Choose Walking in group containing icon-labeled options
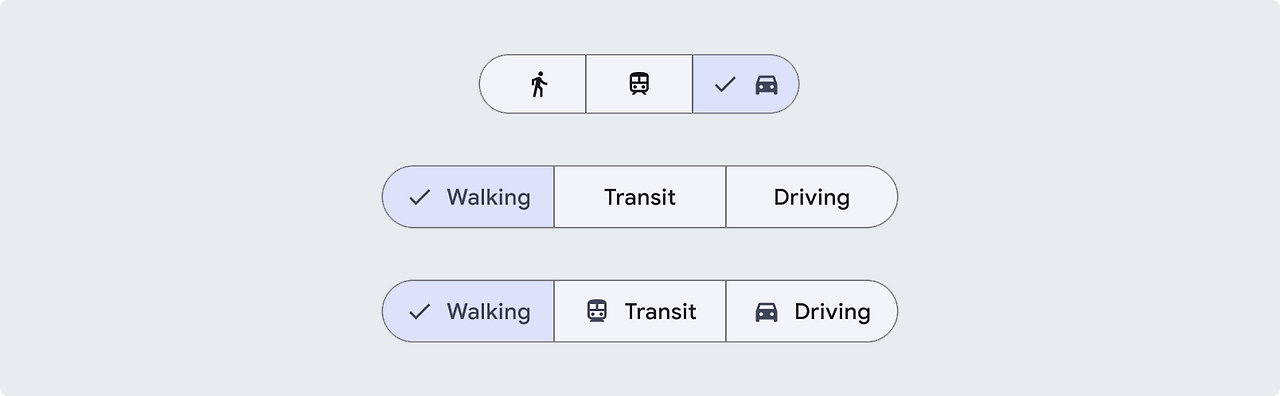Viewport: 1280px width, 396px height. click(x=468, y=311)
